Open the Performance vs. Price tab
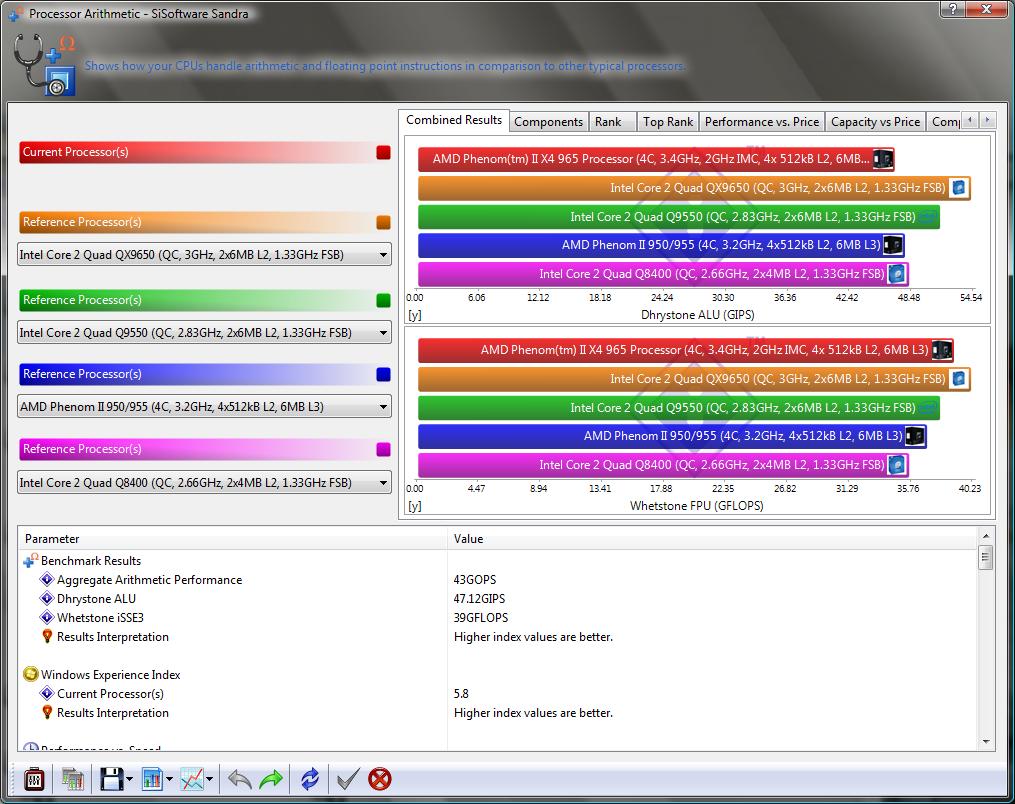The width and height of the screenshot is (1015, 804). coord(762,122)
